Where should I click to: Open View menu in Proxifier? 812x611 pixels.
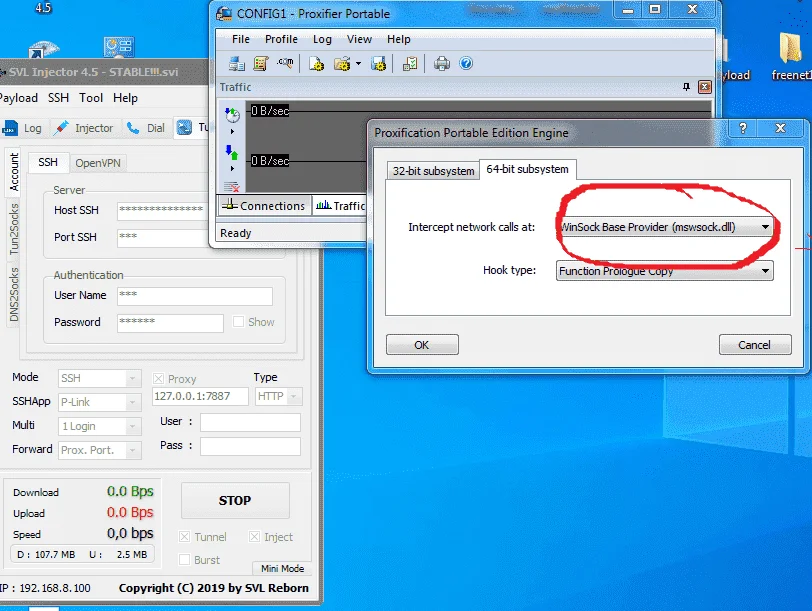pyautogui.click(x=359, y=39)
